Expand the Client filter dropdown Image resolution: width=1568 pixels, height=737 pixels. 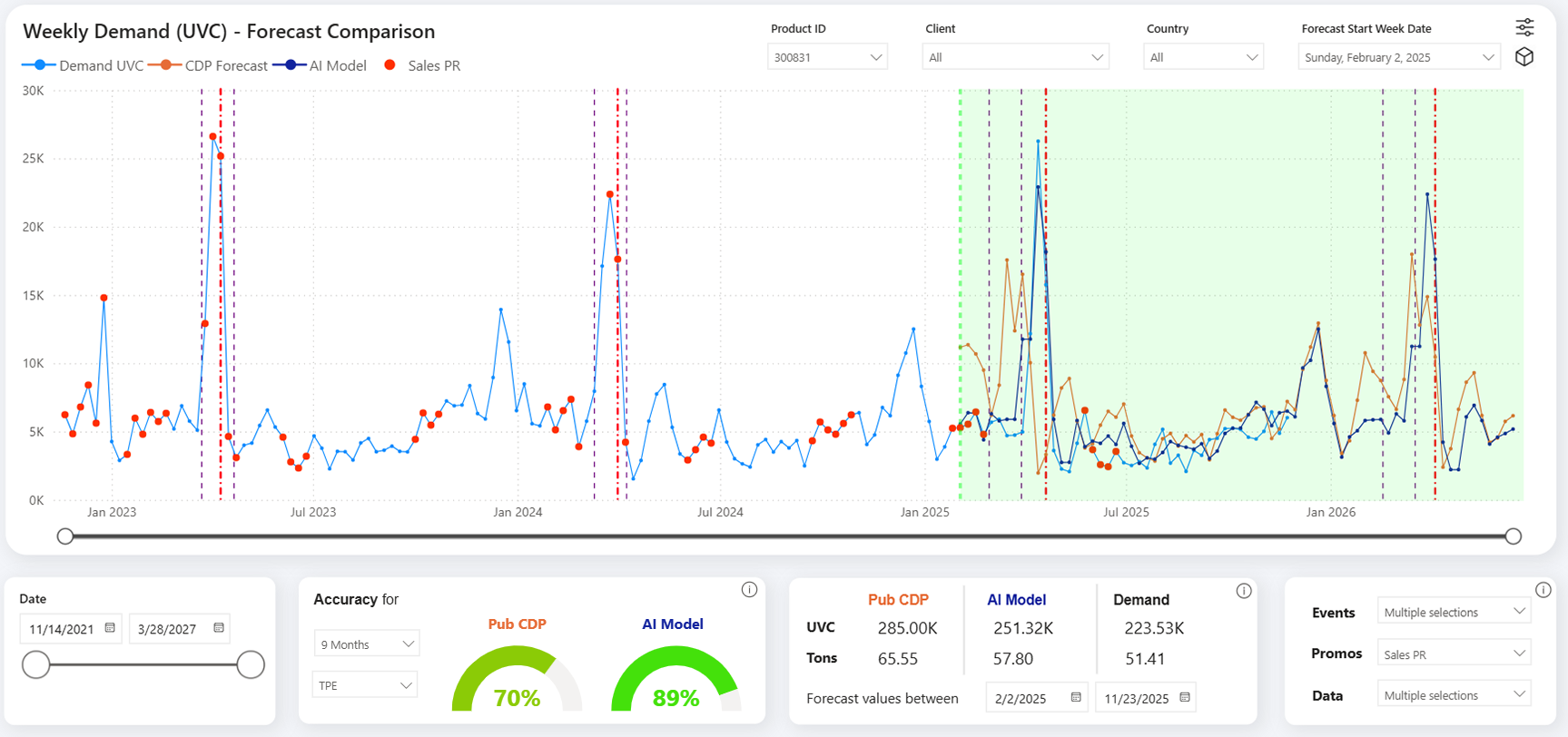(1015, 57)
